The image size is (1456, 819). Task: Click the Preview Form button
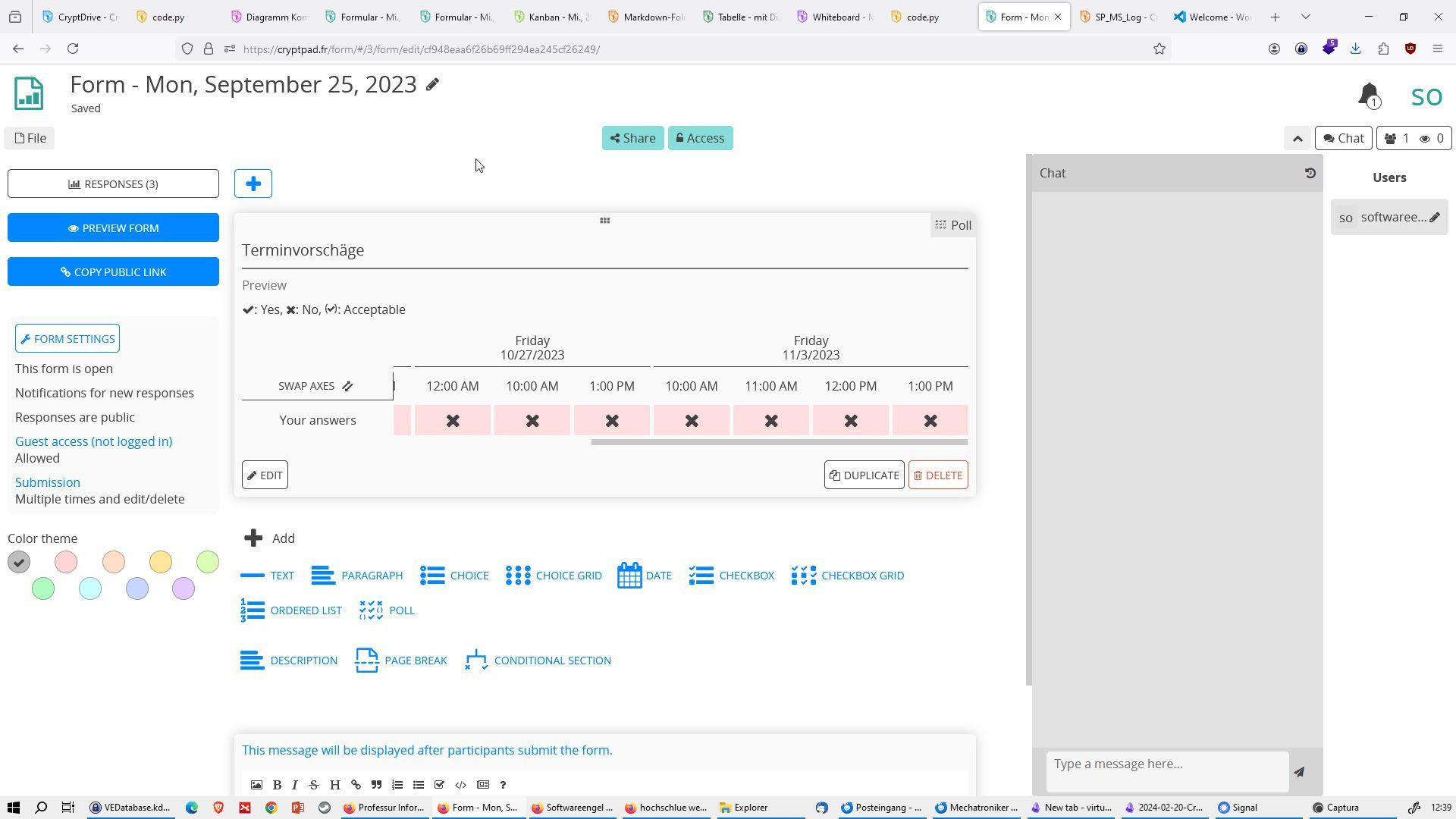tap(113, 227)
